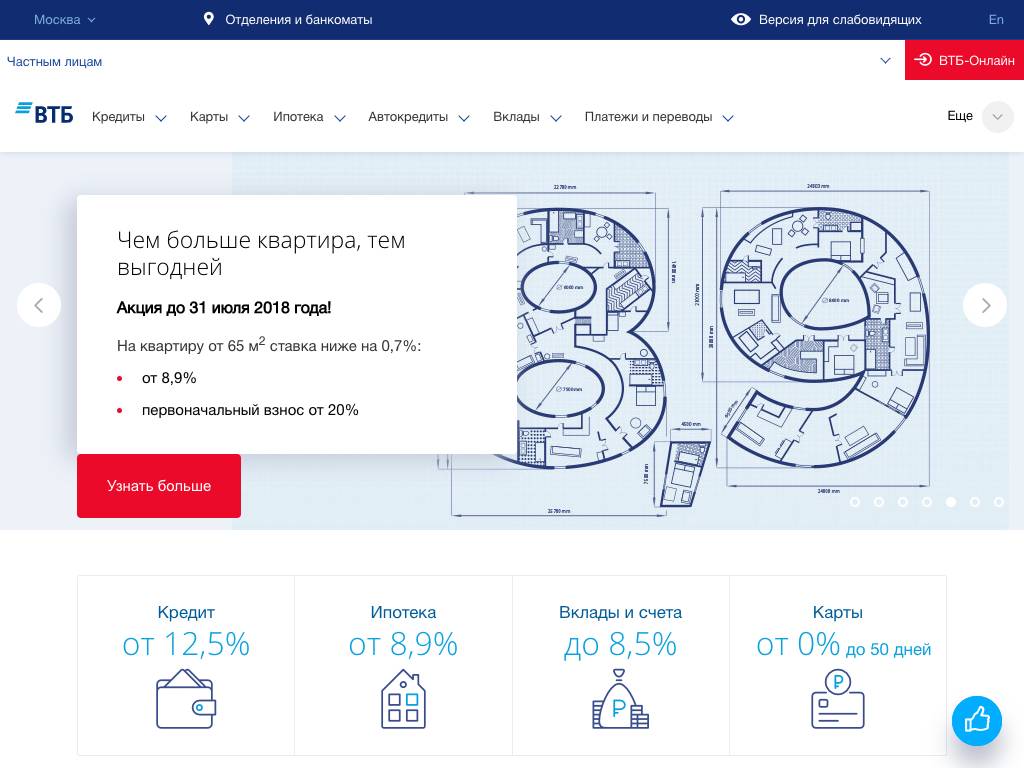Viewport: 1024px width, 768px height.
Task: Open ВТБ-Онлайн login button
Action: click(x=964, y=60)
